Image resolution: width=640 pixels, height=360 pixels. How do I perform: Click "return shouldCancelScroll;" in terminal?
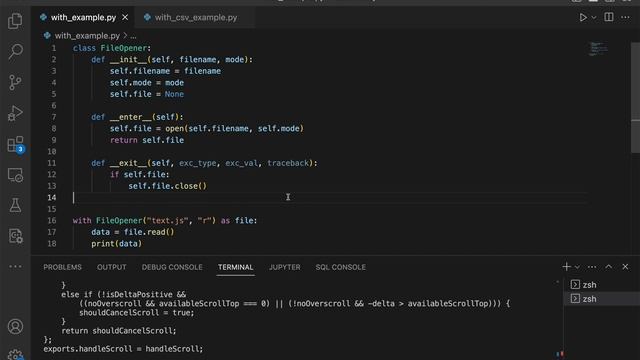point(119,331)
